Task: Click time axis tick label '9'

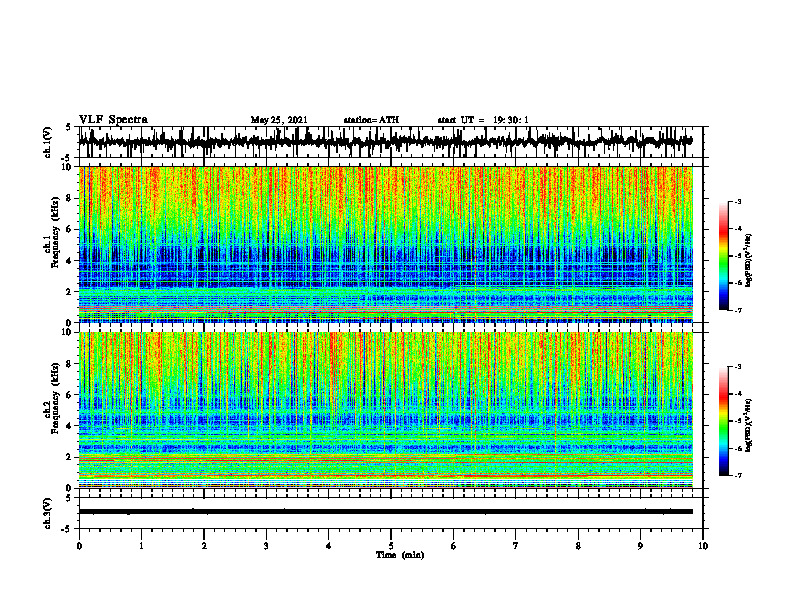Action: (640, 546)
